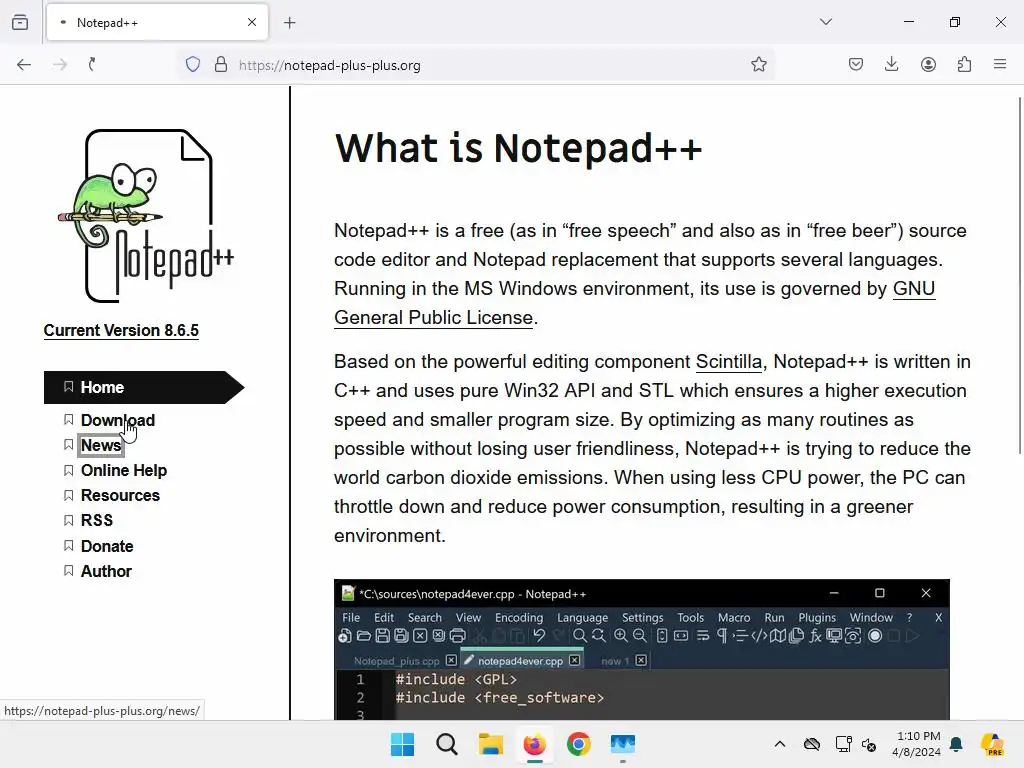The width and height of the screenshot is (1024, 768).
Task: Open the Resources sidebar link
Action: pyautogui.click(x=120, y=496)
